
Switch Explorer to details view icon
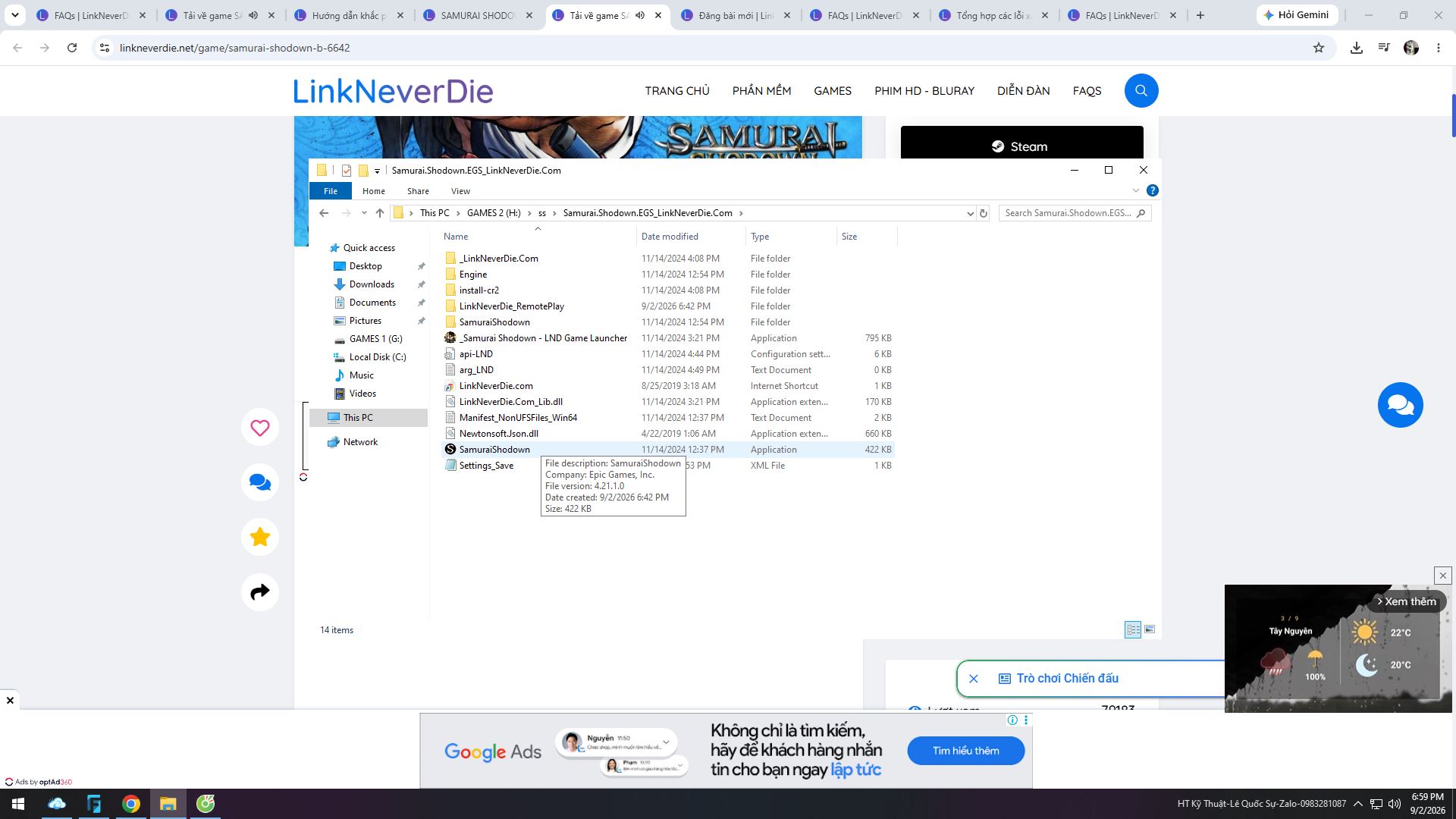tap(1133, 629)
